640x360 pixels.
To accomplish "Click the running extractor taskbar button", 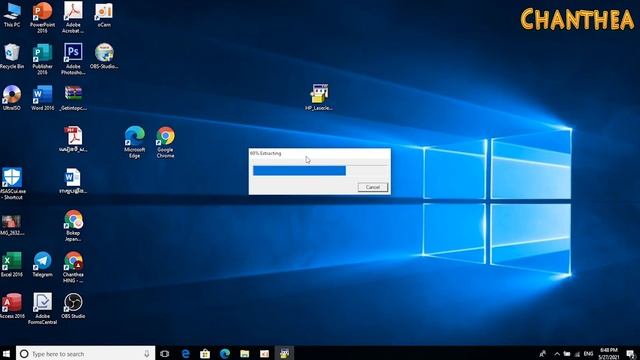I will point(284,353).
